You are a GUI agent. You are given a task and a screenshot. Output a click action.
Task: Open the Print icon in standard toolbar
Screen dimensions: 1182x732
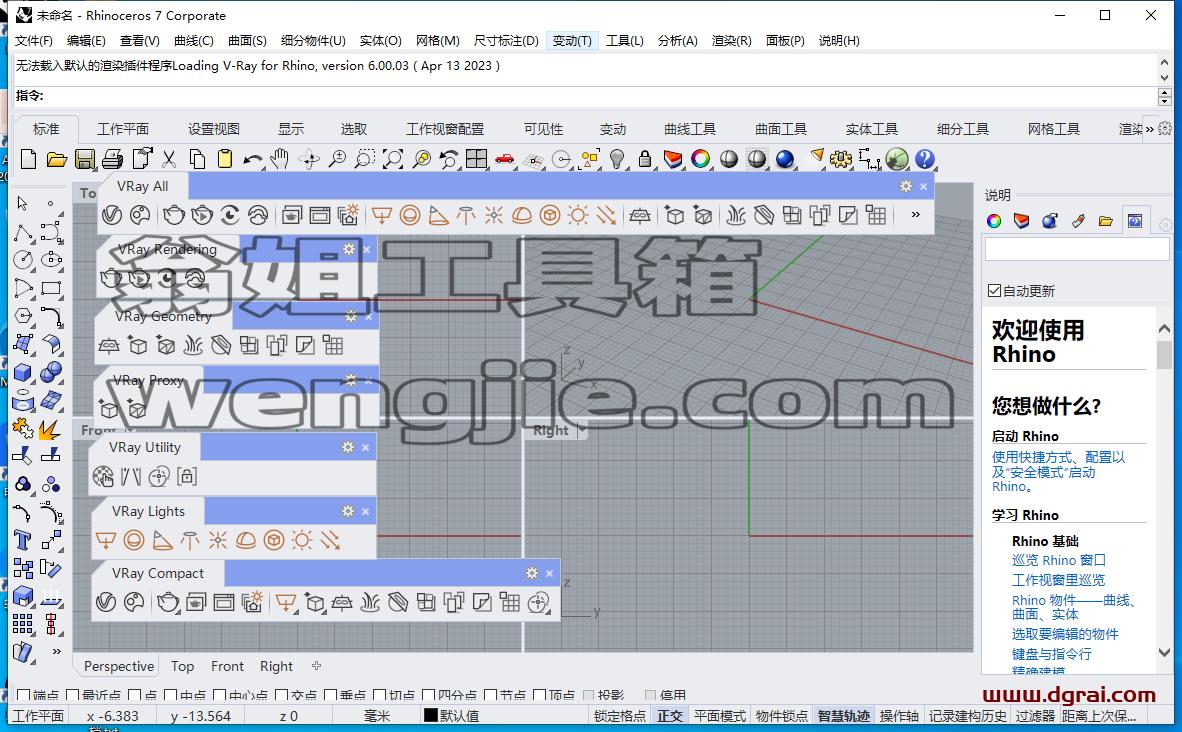[112, 159]
